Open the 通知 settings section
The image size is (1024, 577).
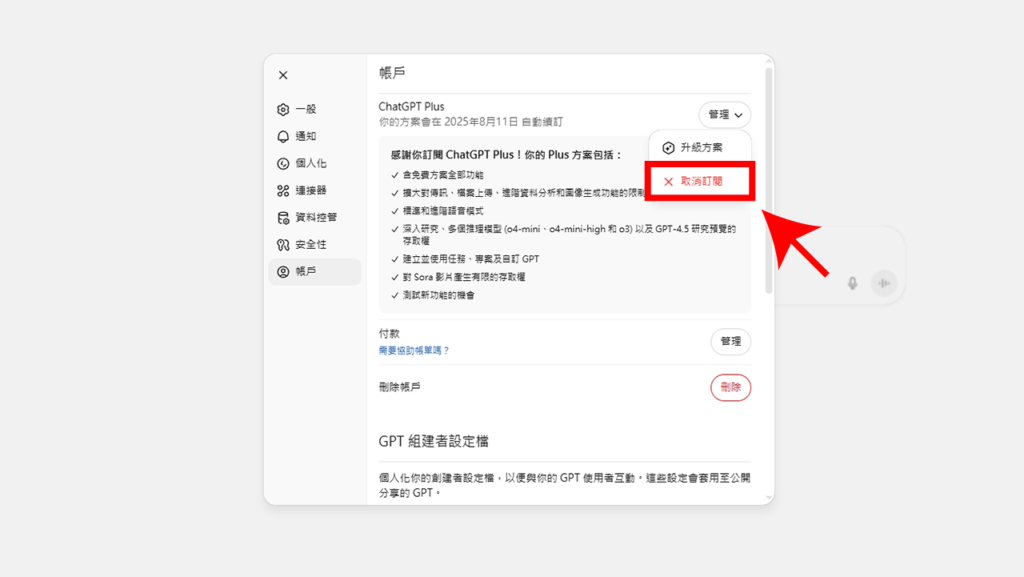tap(314, 136)
